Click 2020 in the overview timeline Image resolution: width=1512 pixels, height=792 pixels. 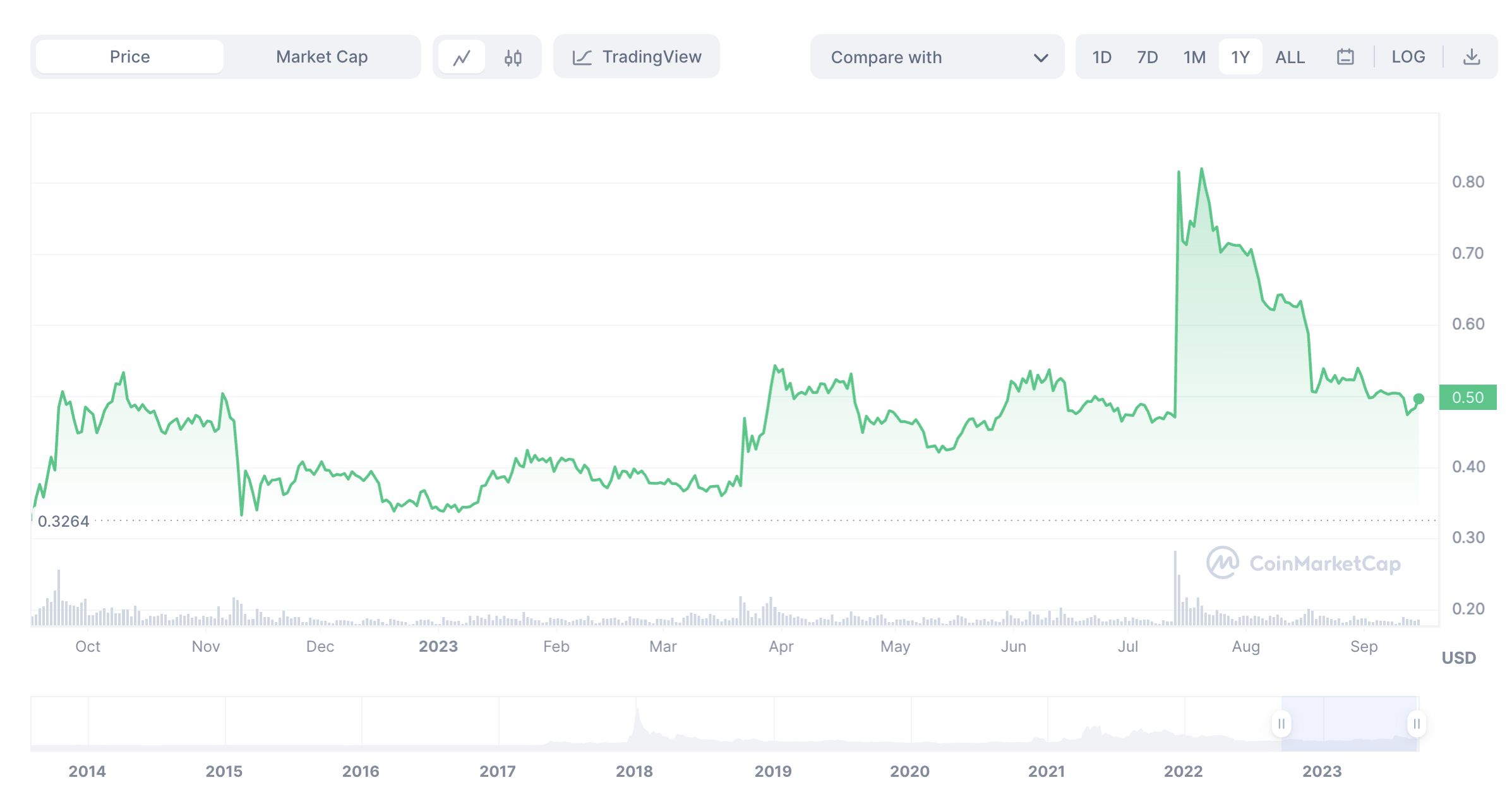coord(910,771)
